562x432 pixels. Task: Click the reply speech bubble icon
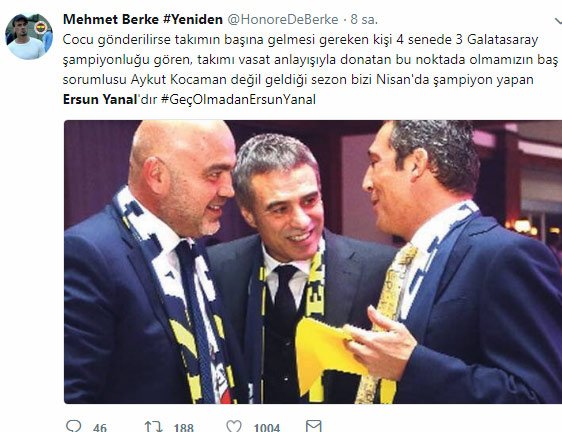coord(74,426)
